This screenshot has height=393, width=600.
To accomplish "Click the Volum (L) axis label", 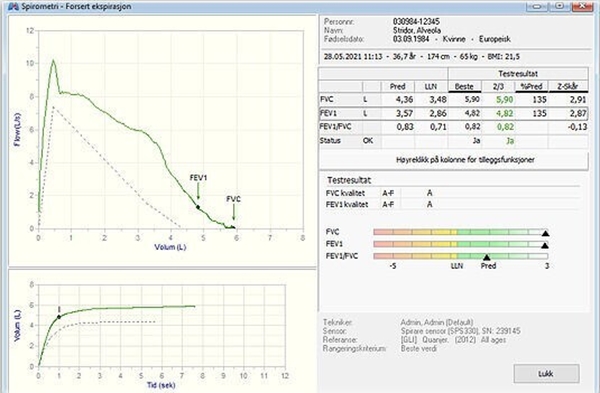I will (170, 247).
